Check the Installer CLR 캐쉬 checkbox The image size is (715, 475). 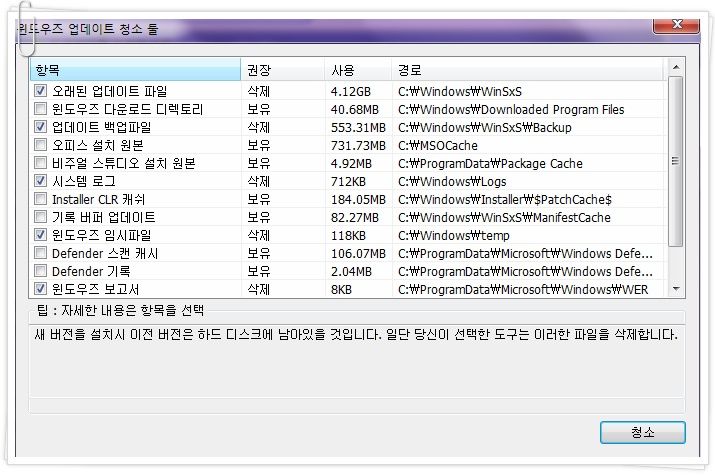click(x=41, y=199)
